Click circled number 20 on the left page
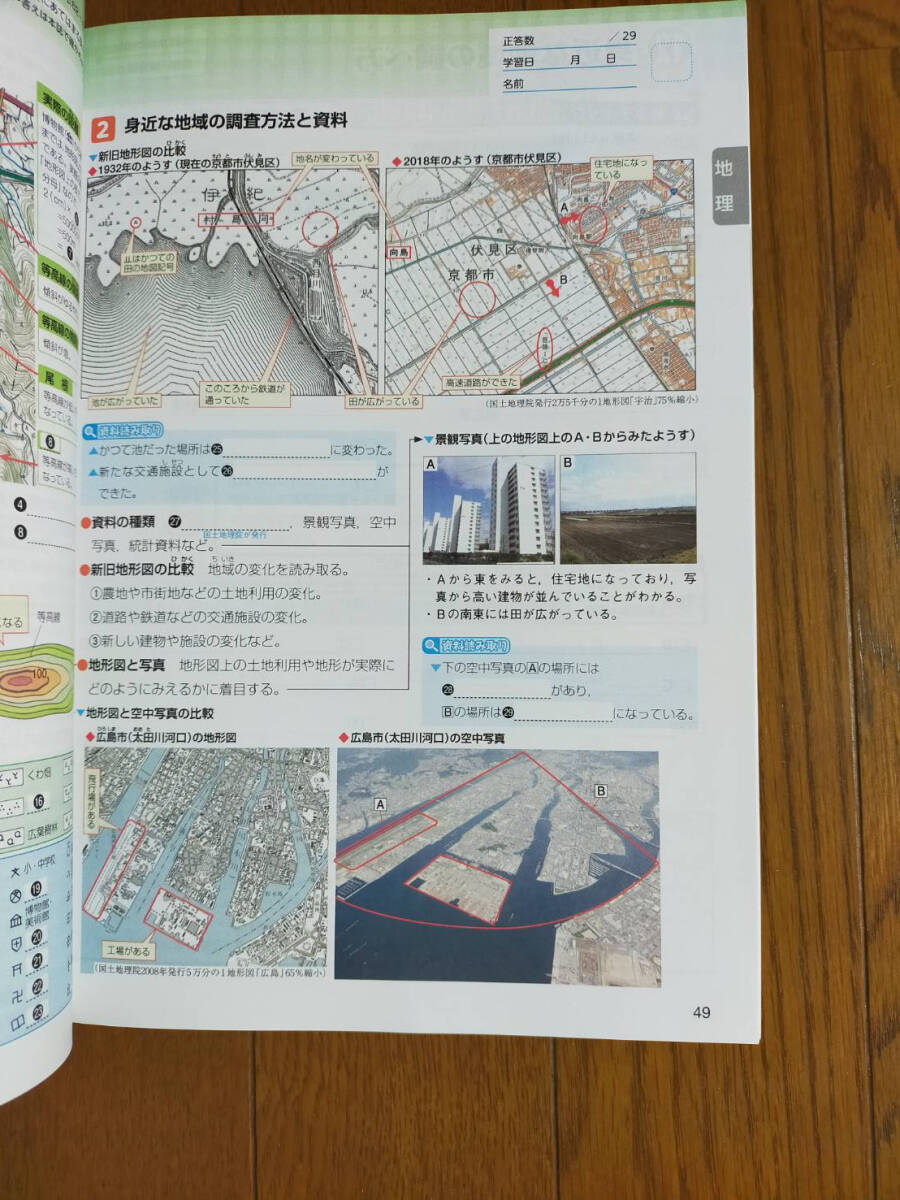900x1200 pixels. coord(37,937)
